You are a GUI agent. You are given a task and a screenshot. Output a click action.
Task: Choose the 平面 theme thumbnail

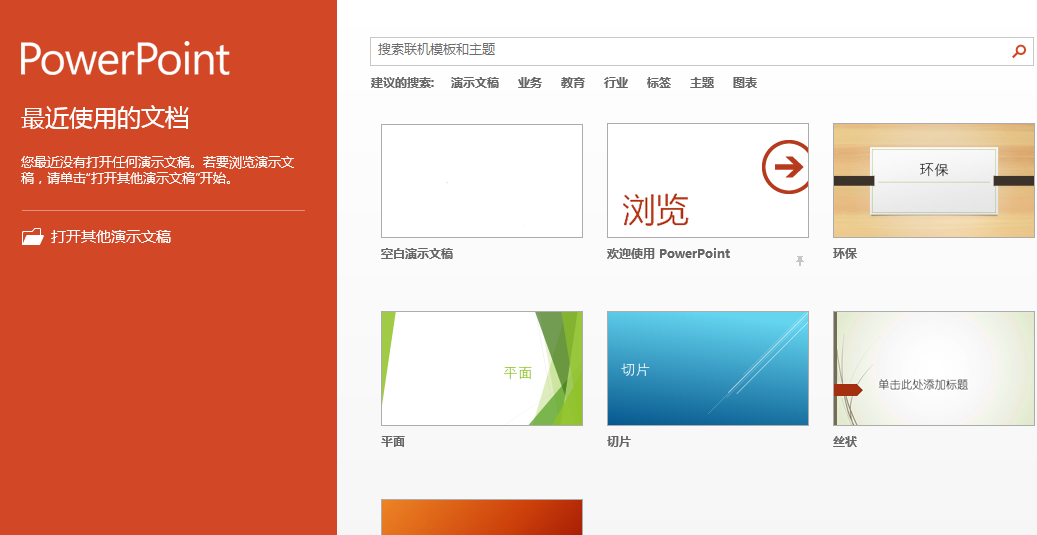click(482, 368)
